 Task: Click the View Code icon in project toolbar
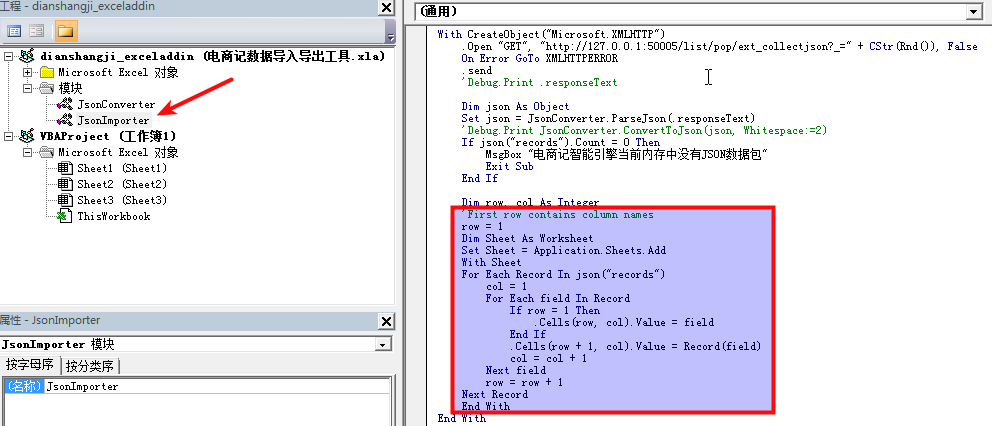[14, 32]
